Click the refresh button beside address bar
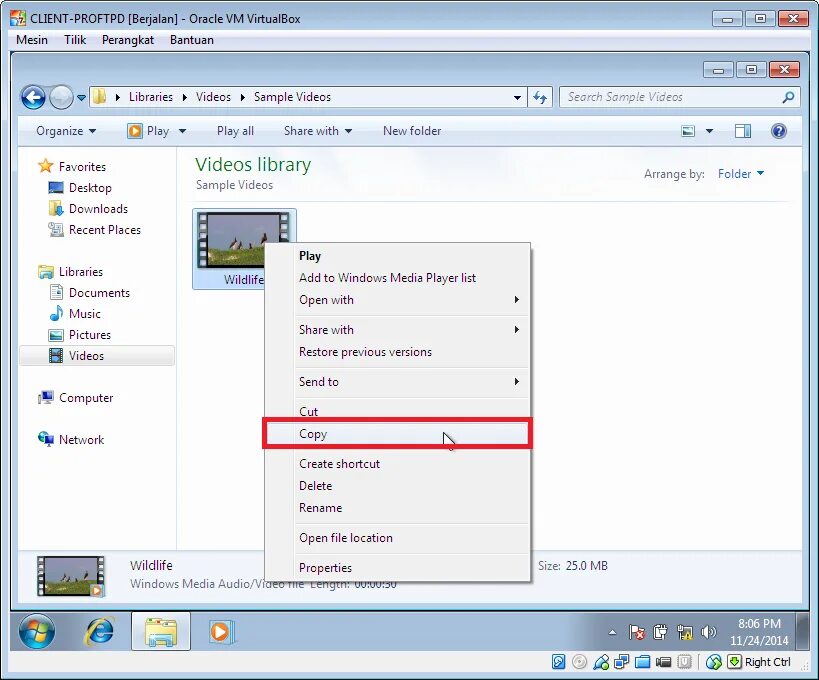This screenshot has height=680, width=819. (x=540, y=97)
